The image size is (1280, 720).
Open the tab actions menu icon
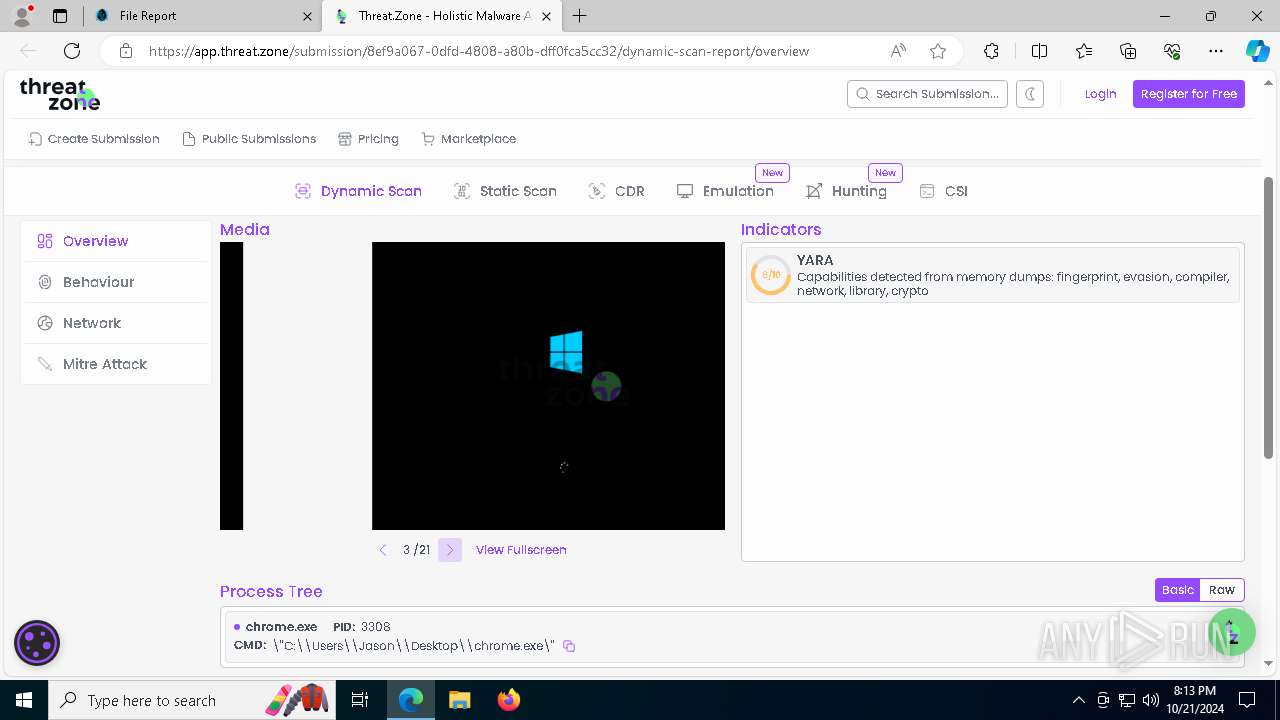60,16
